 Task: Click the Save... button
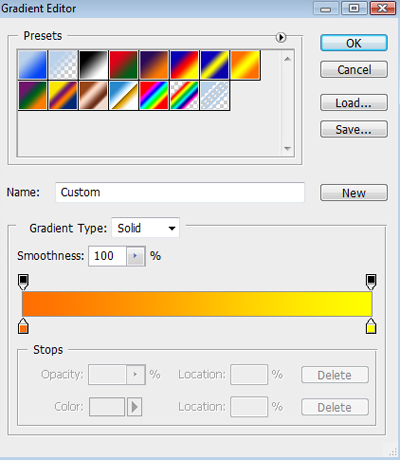[x=354, y=129]
